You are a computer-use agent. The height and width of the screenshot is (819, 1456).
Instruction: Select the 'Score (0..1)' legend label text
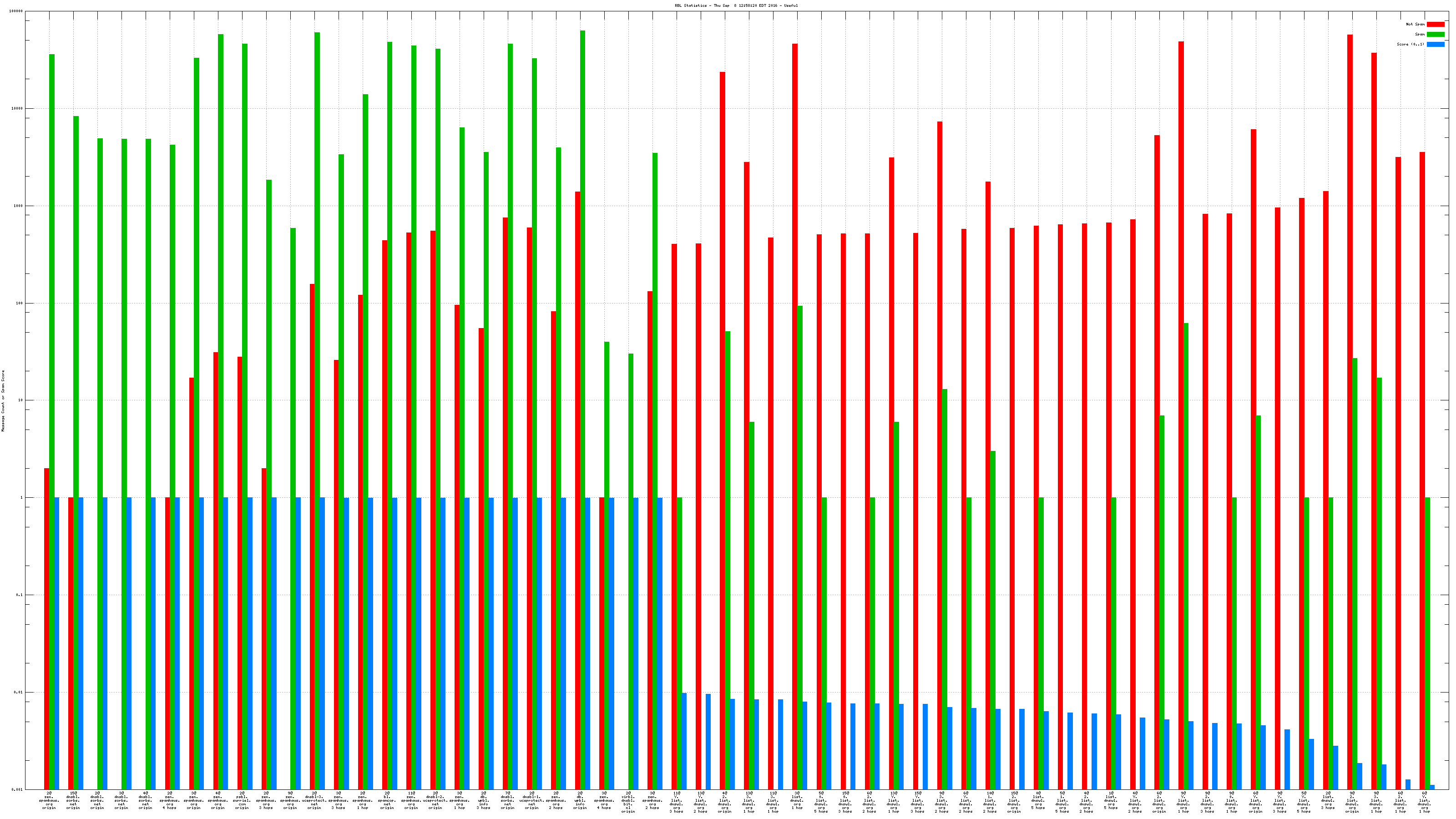pyautogui.click(x=1410, y=44)
